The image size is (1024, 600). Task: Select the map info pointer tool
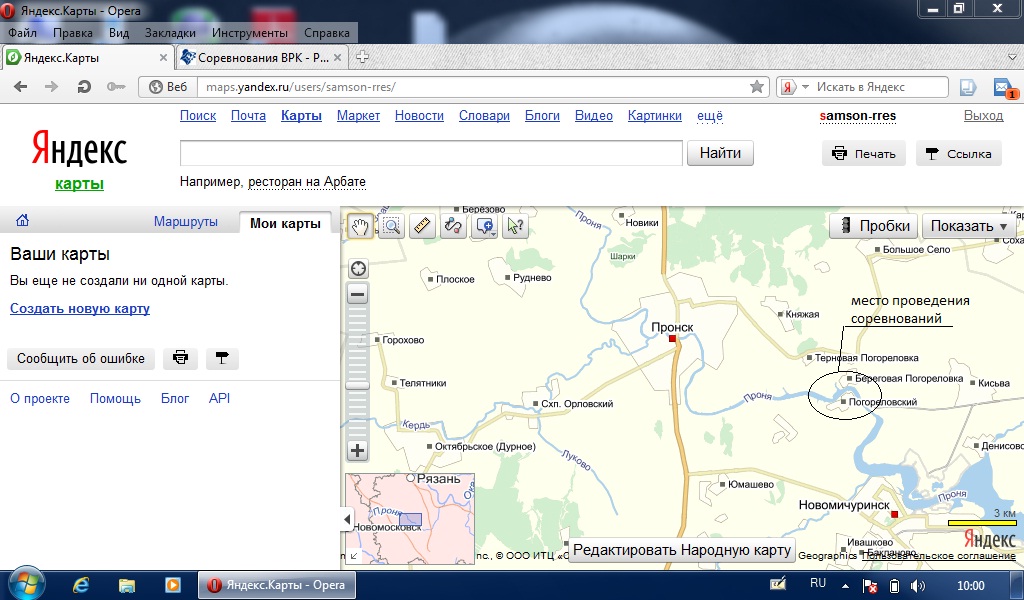515,226
